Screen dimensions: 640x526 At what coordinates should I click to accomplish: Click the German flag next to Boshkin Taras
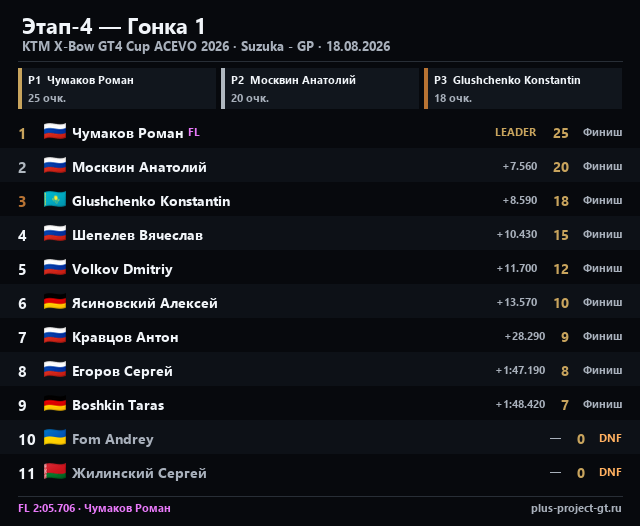tap(55, 404)
